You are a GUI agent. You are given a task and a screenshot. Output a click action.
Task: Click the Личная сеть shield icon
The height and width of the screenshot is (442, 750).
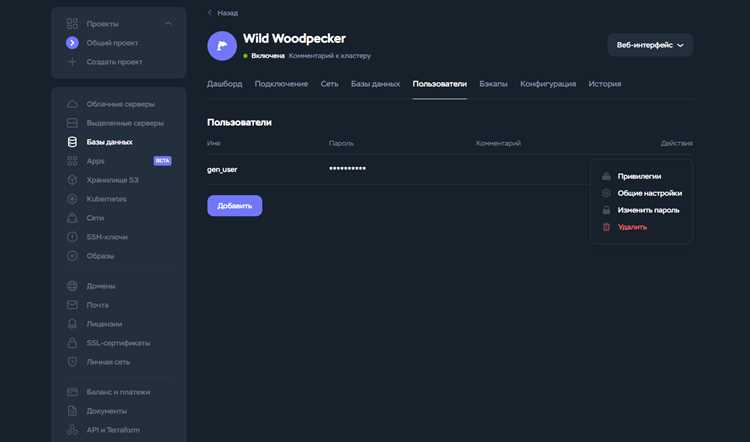(72, 362)
